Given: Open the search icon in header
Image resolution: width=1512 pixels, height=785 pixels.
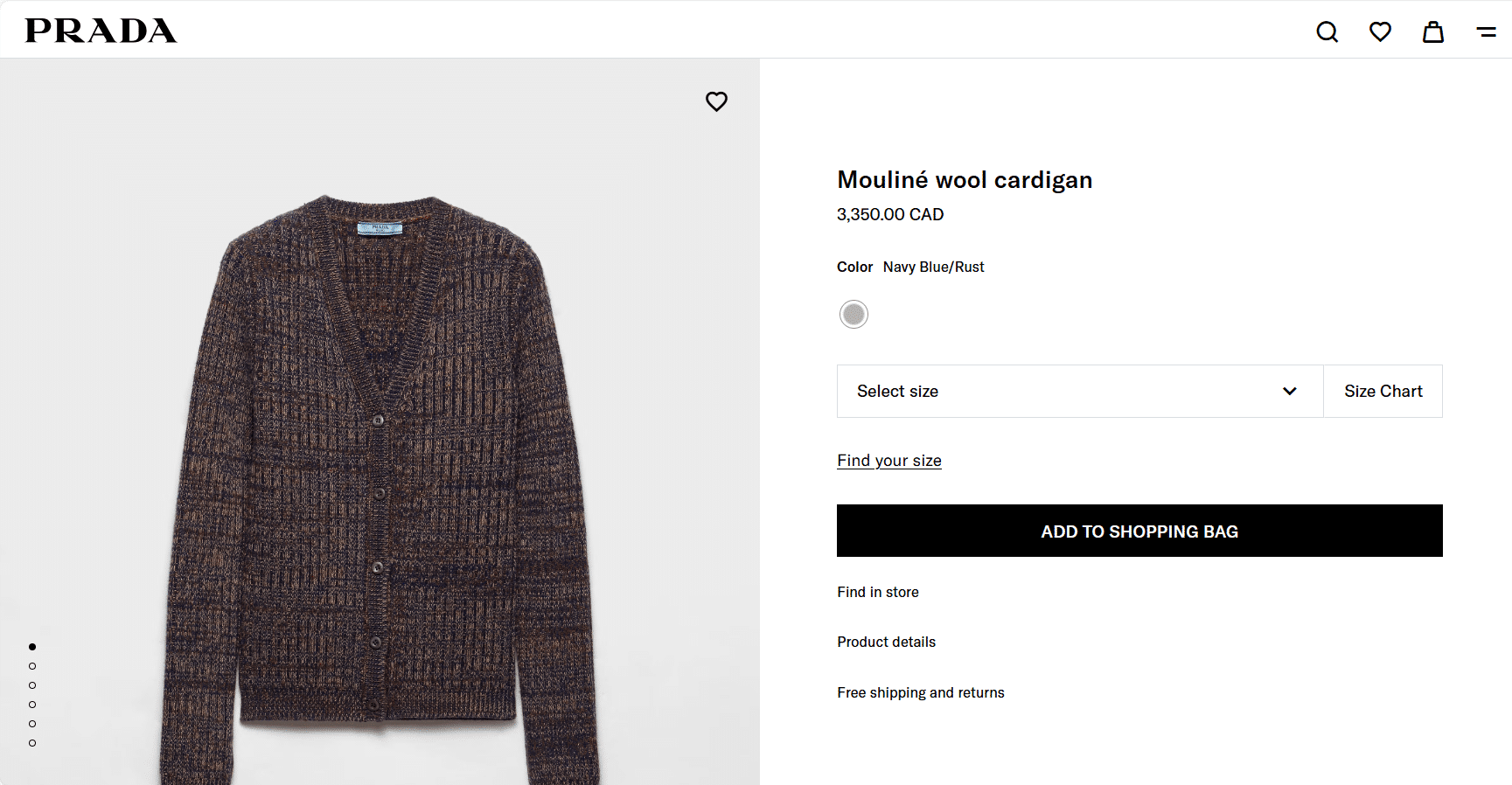Looking at the screenshot, I should [x=1327, y=32].
